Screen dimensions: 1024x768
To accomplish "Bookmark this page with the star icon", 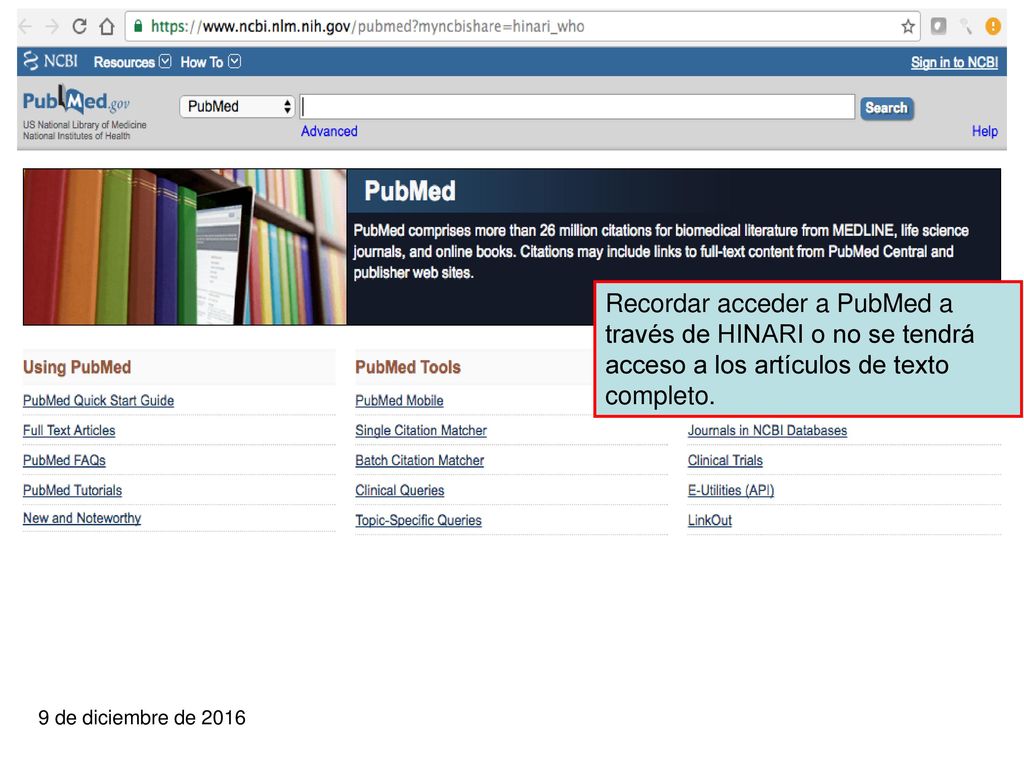I will tap(908, 27).
